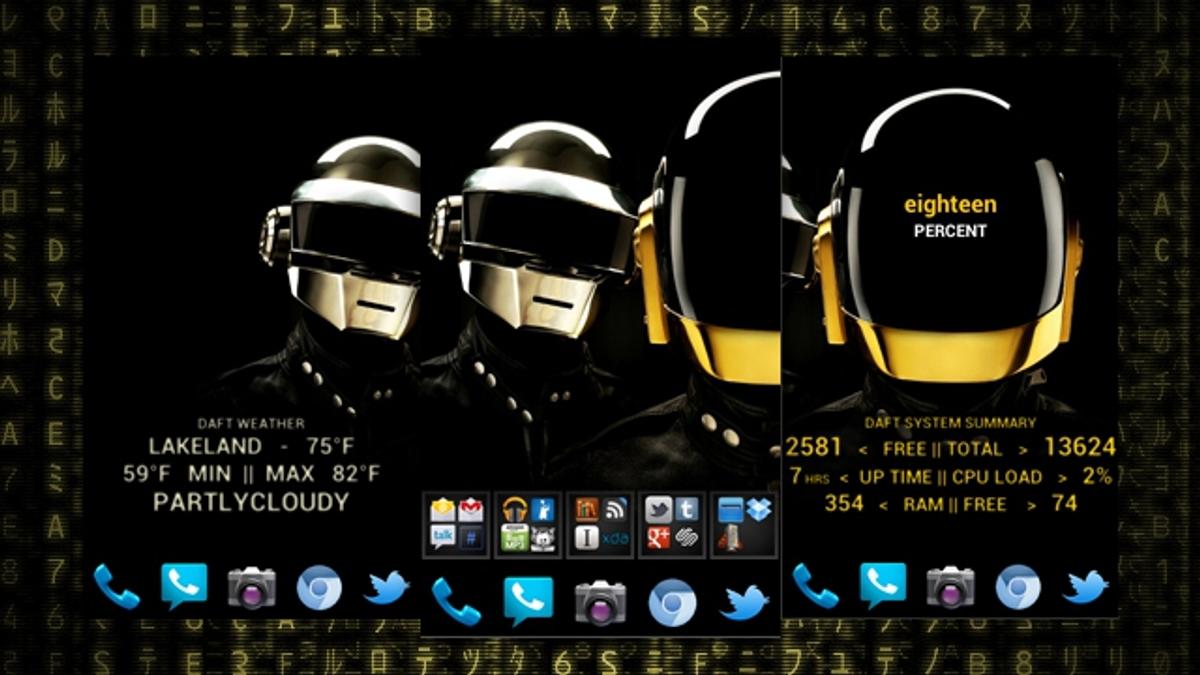Image resolution: width=1200 pixels, height=675 pixels.
Task: Open Phone dialer on right screen
Action: tap(815, 587)
